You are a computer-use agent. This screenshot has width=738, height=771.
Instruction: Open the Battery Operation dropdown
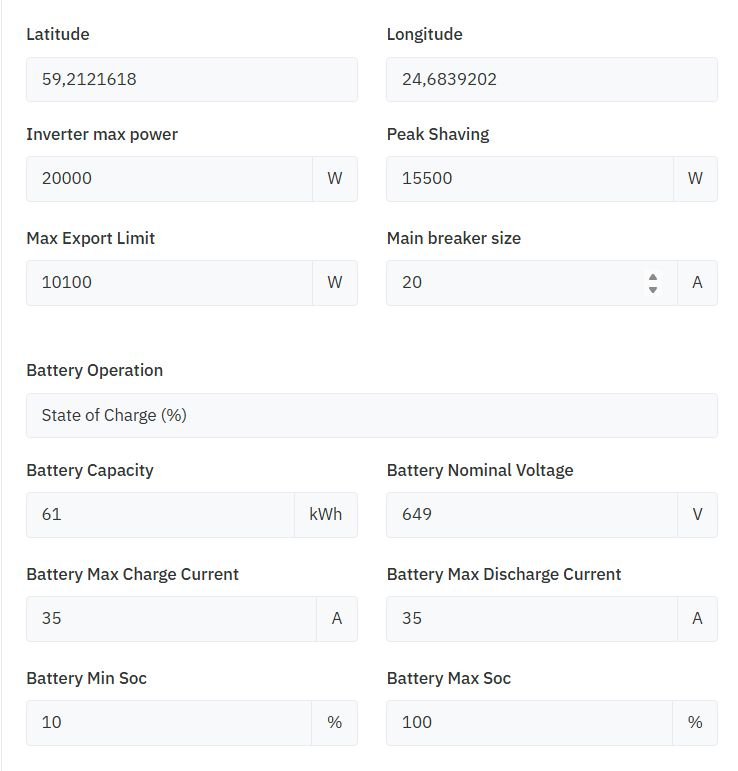click(x=372, y=415)
